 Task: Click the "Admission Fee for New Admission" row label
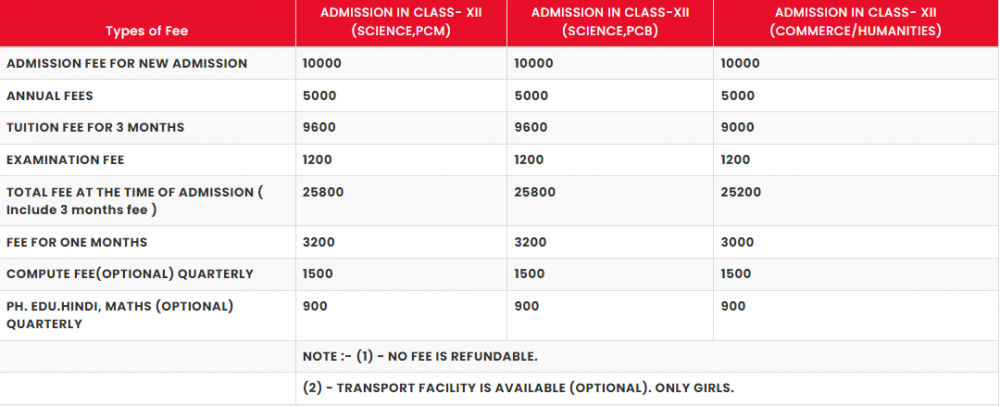pos(127,63)
